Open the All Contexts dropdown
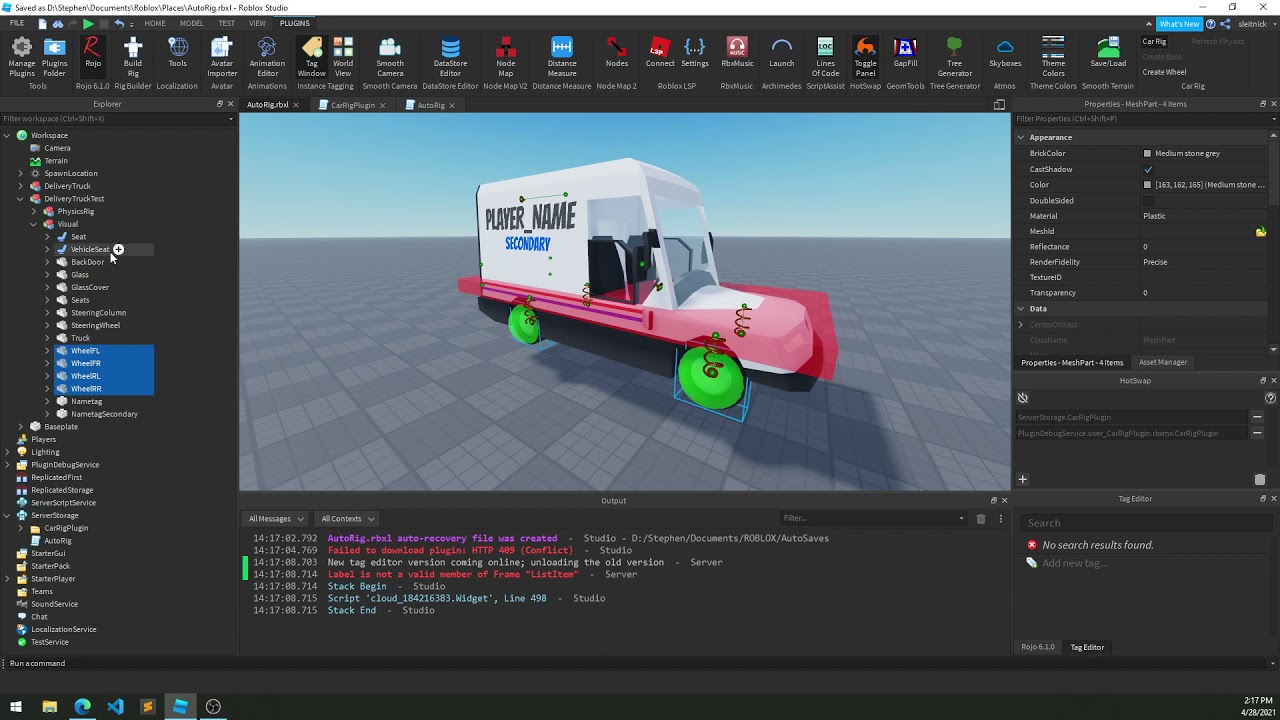Image resolution: width=1280 pixels, height=720 pixels. tap(347, 518)
